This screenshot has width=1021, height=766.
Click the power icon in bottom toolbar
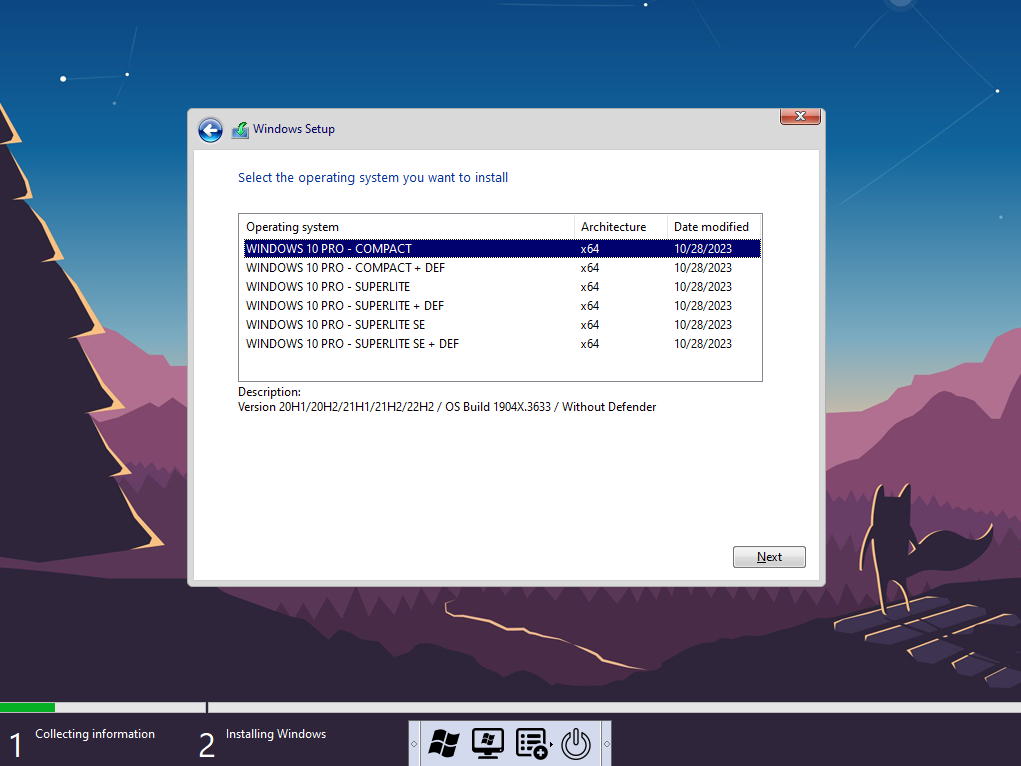576,743
